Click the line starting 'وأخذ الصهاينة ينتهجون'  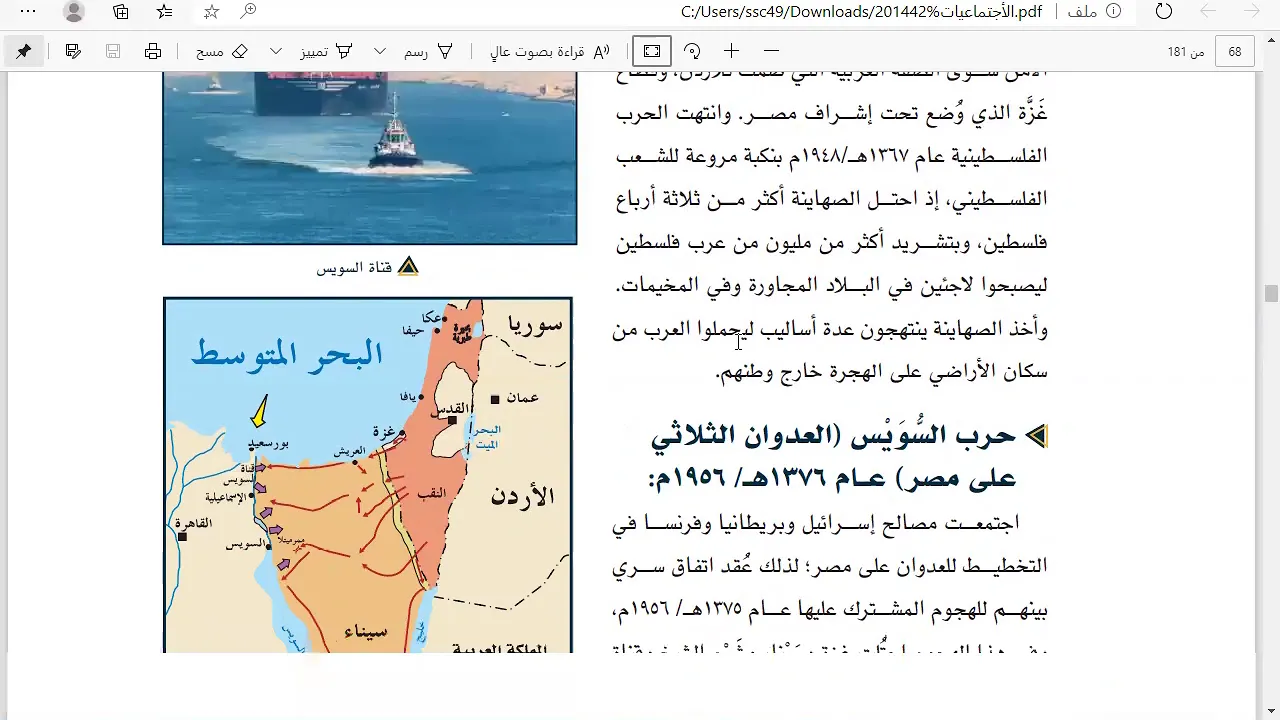pos(830,328)
